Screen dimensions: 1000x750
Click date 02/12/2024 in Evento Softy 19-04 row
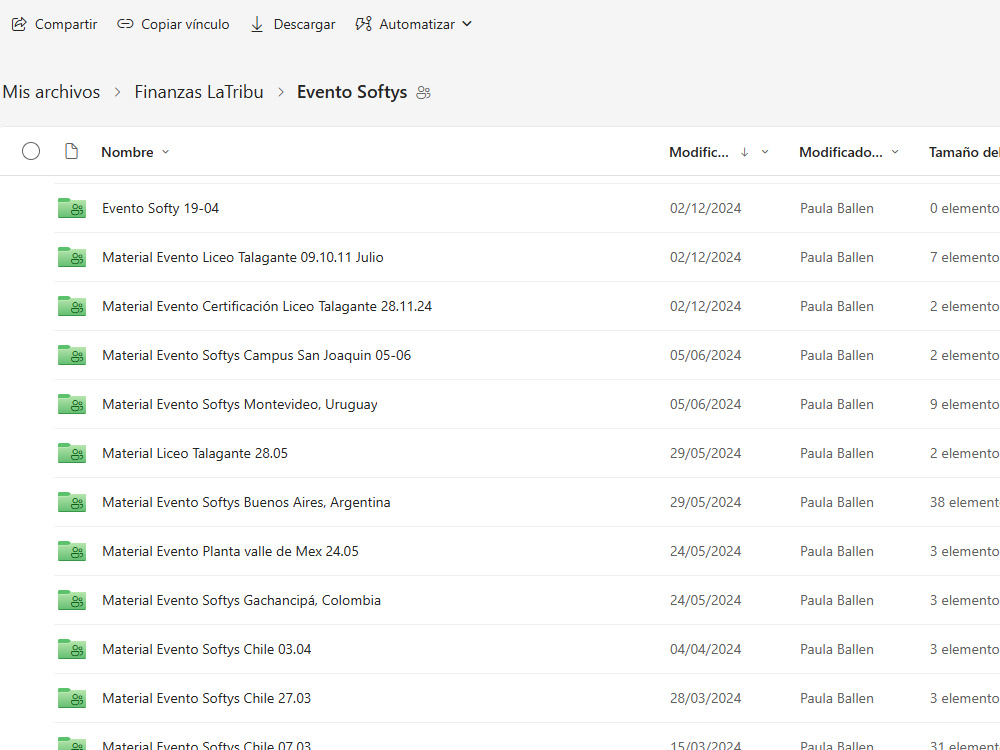tap(705, 209)
